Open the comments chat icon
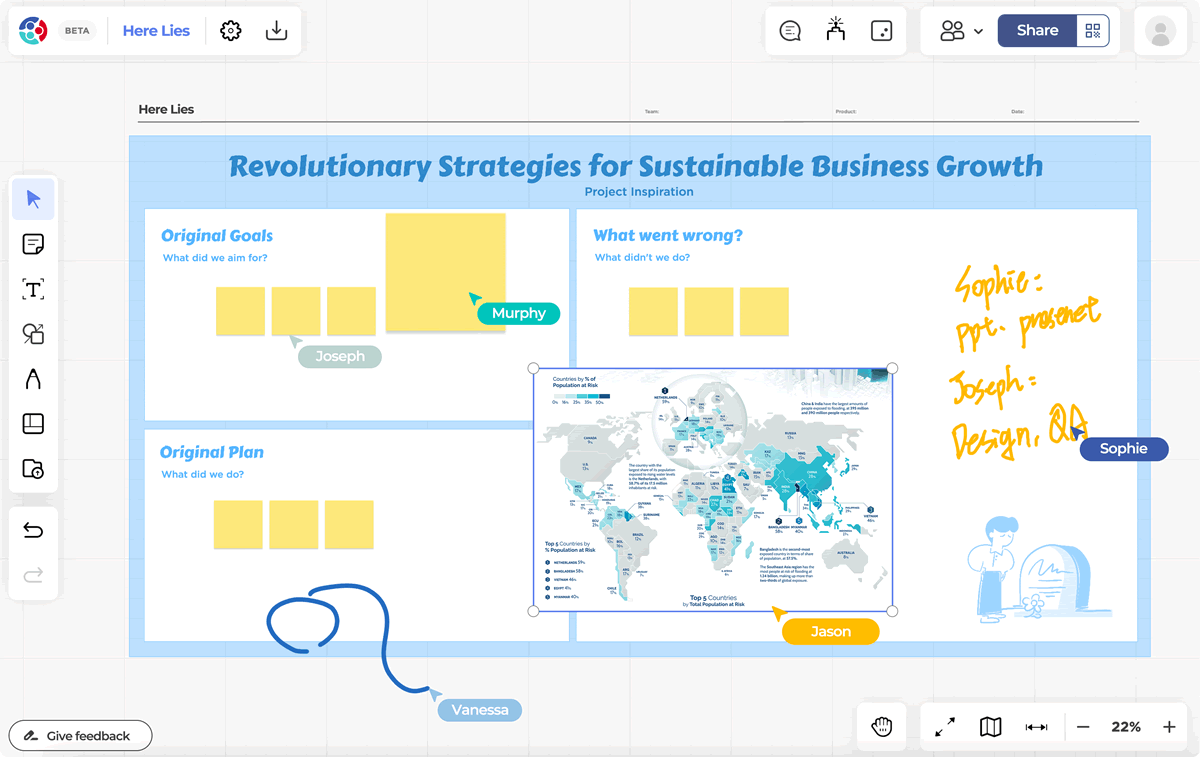This screenshot has width=1200, height=757. (x=790, y=31)
